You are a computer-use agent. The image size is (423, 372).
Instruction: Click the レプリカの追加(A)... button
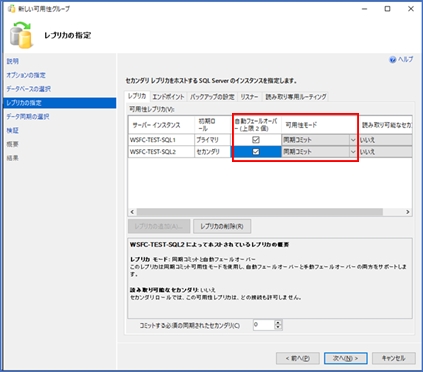(x=159, y=226)
